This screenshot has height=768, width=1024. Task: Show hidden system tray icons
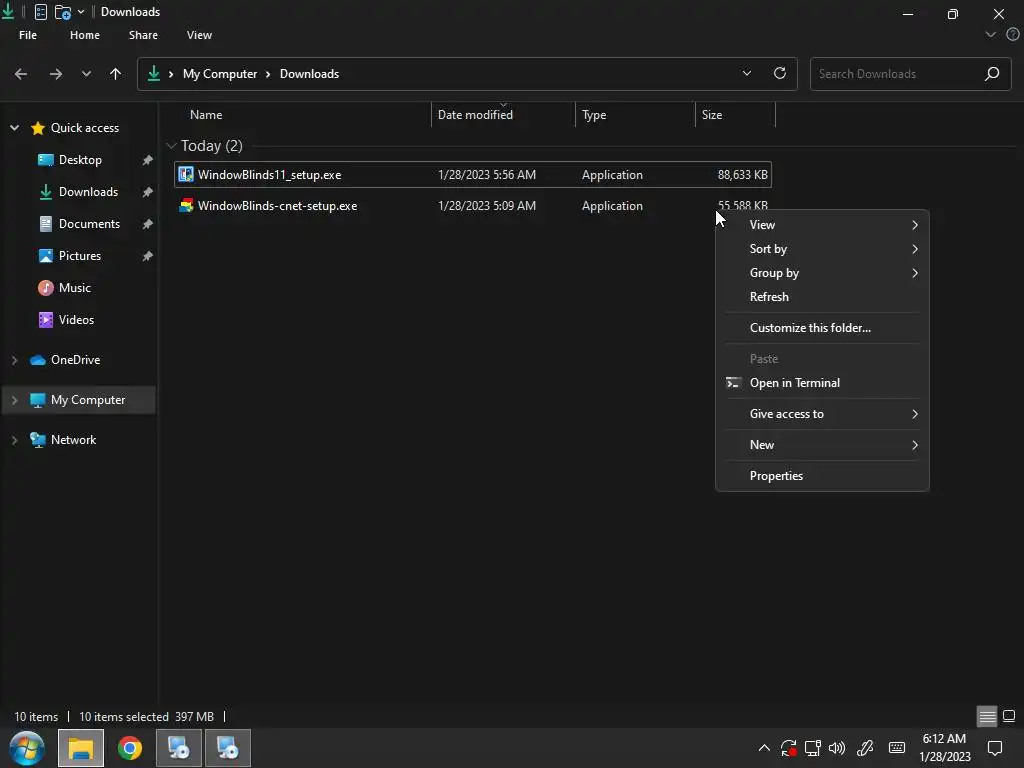point(764,748)
